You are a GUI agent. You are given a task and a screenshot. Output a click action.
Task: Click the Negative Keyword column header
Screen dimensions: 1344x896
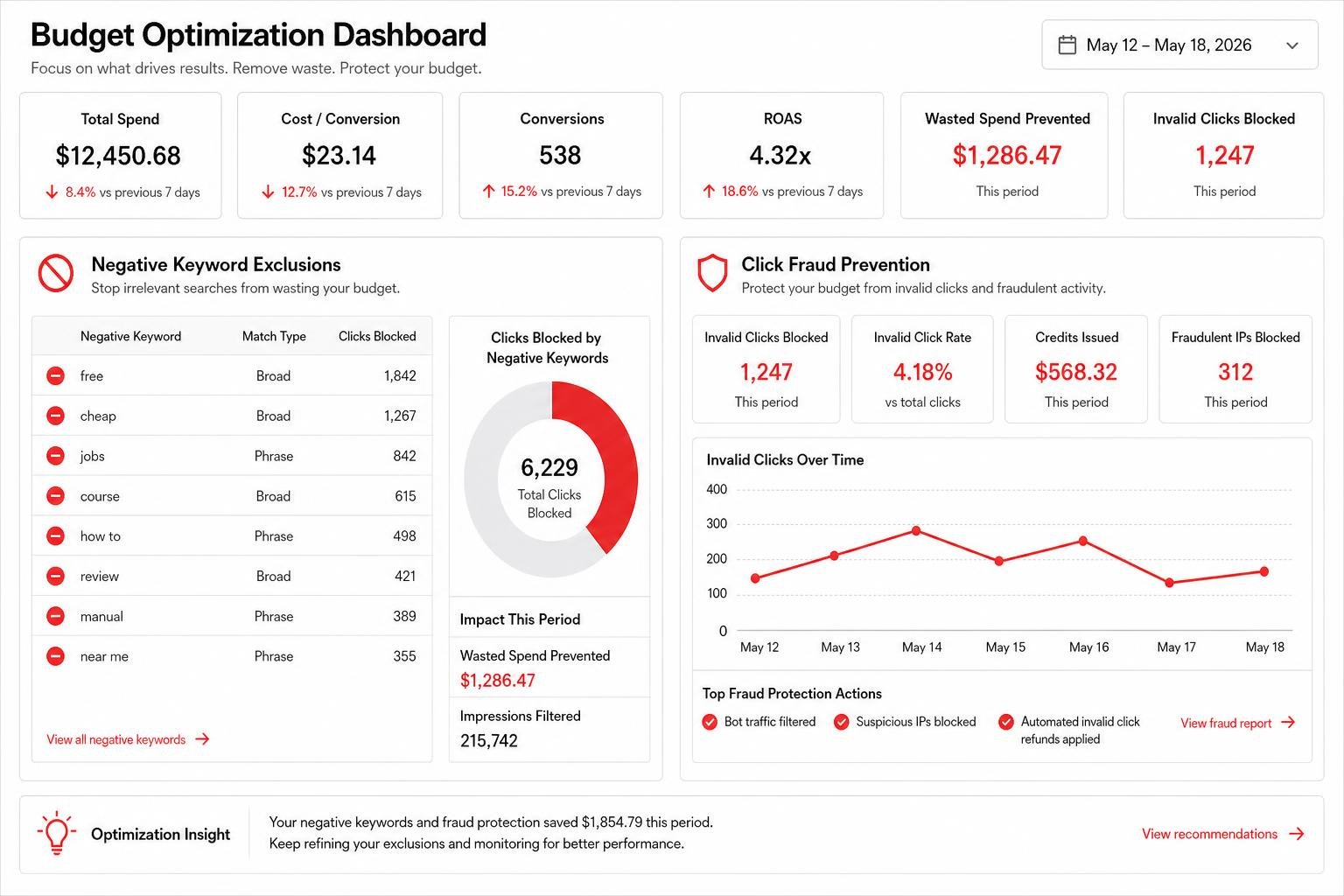click(x=130, y=336)
